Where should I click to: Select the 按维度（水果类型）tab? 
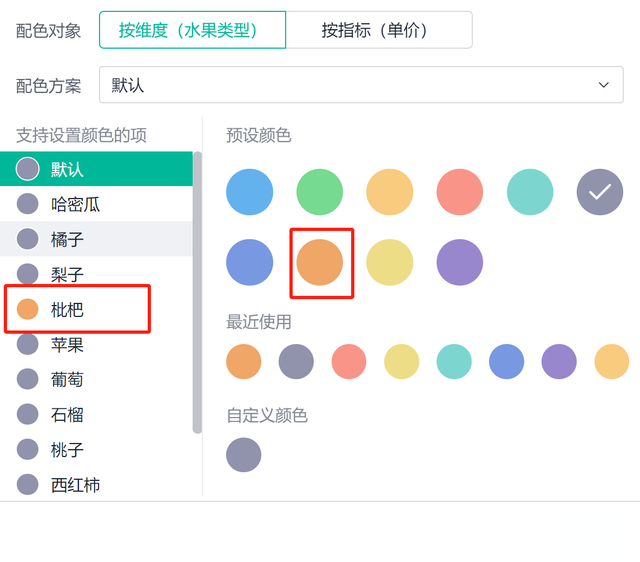coord(192,30)
